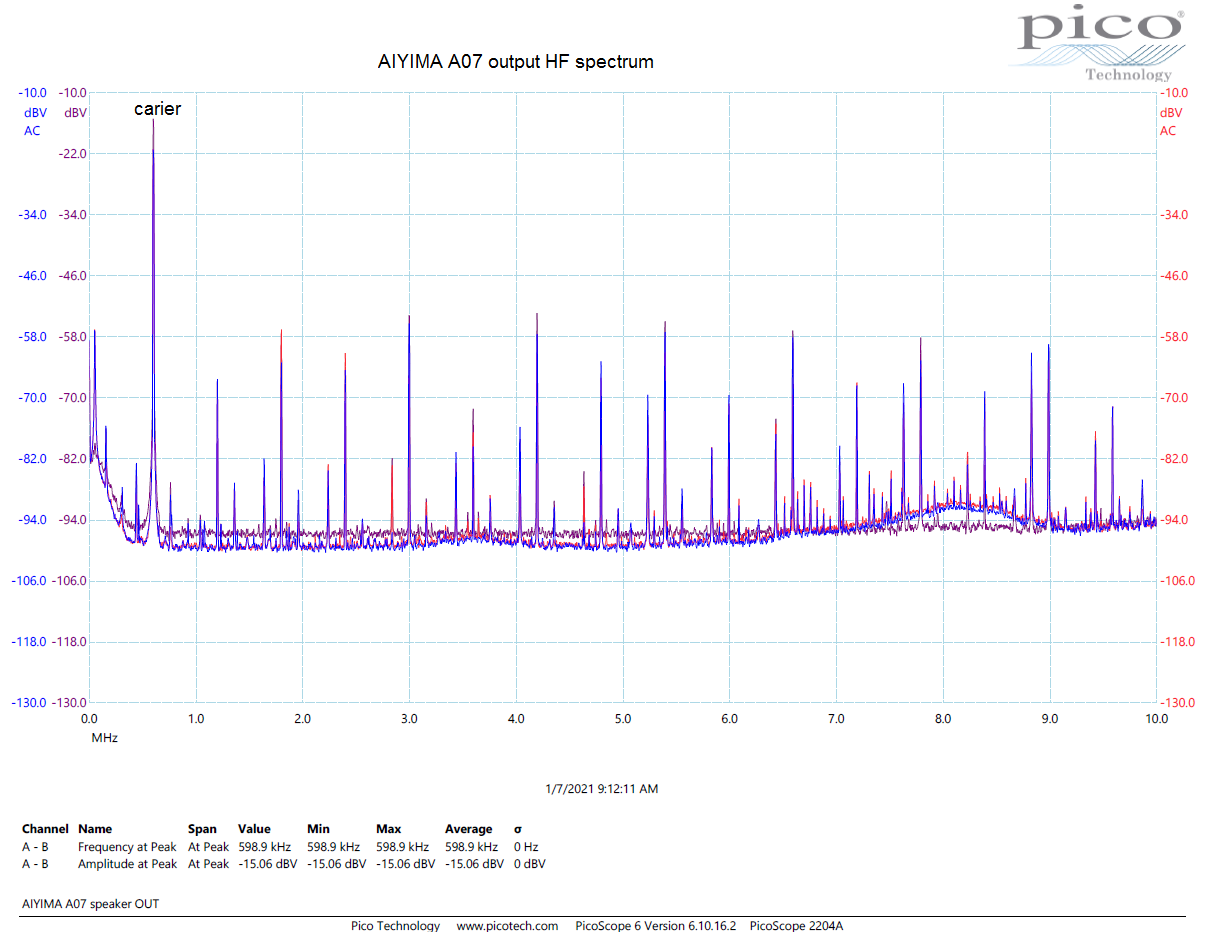Click the "2.0" frequency axis label
Screen dimensions: 1206x932
tap(303, 719)
